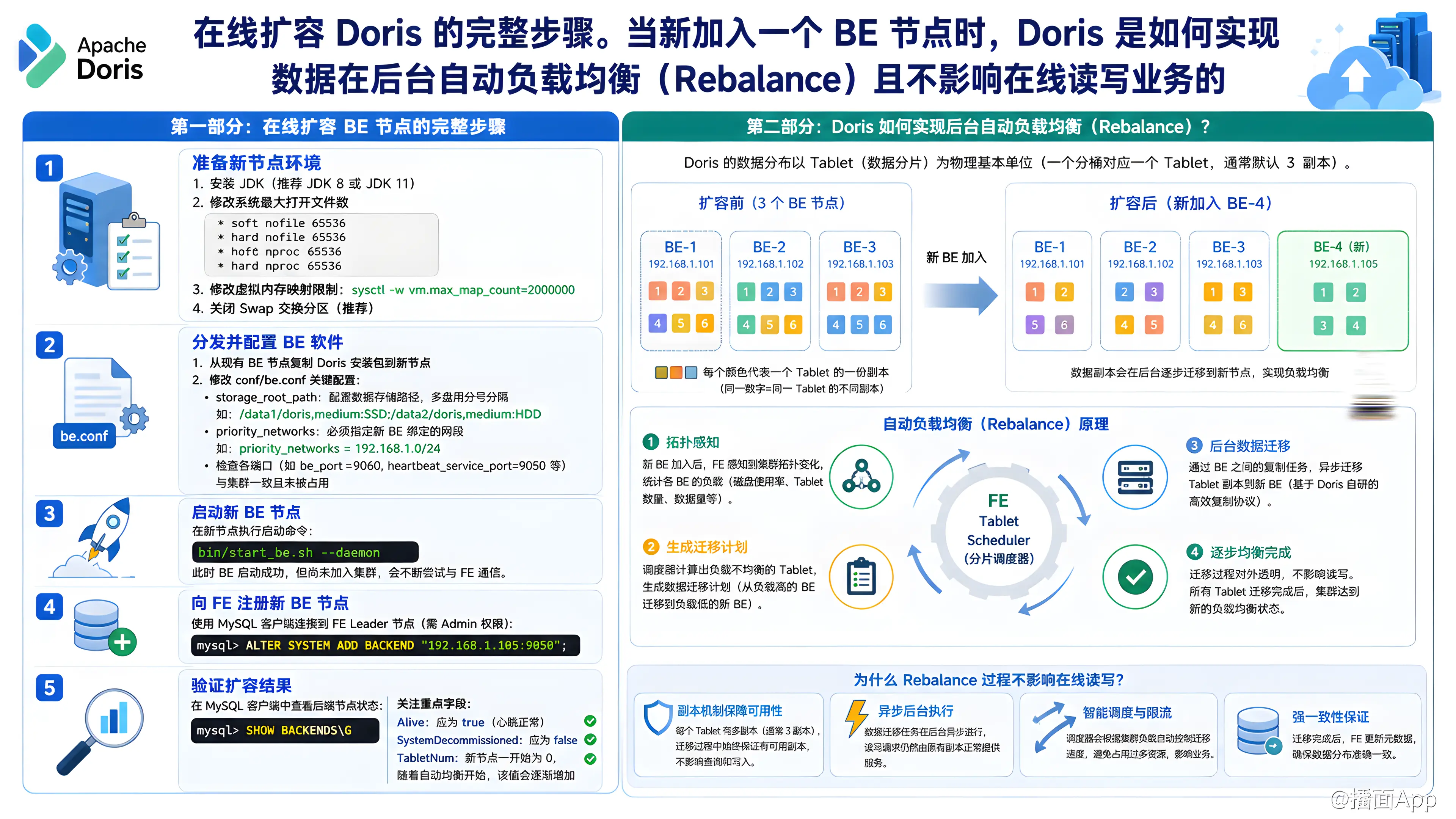Image resolution: width=1456 pixels, height=819 pixels.
Task: Click the 逐步均衡完成 green checkmark circle
Action: [1135, 577]
